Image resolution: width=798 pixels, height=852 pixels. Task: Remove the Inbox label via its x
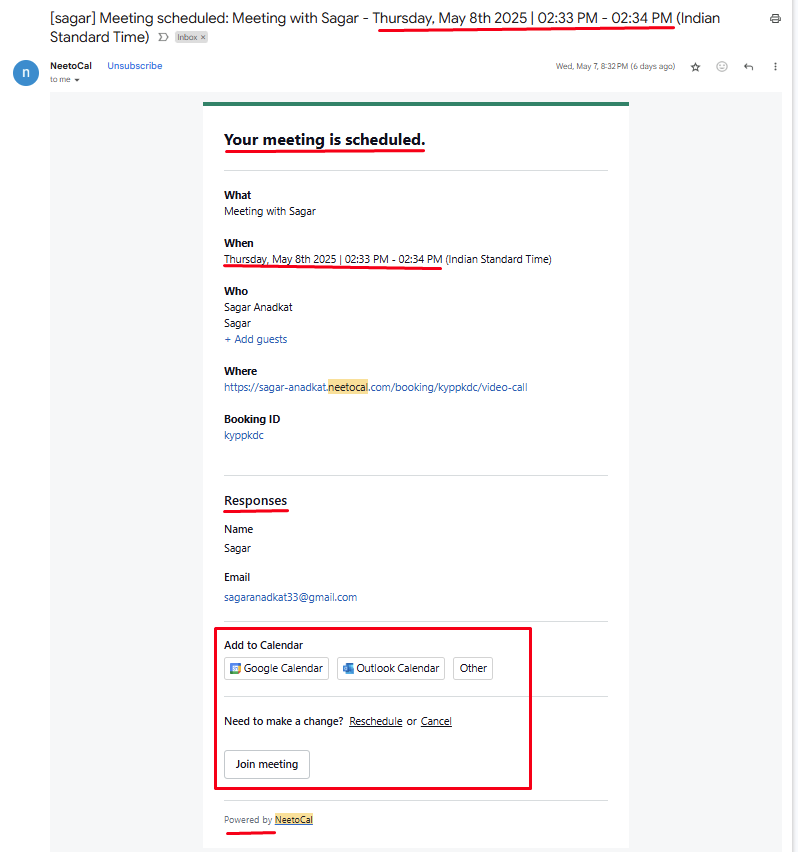tap(203, 37)
